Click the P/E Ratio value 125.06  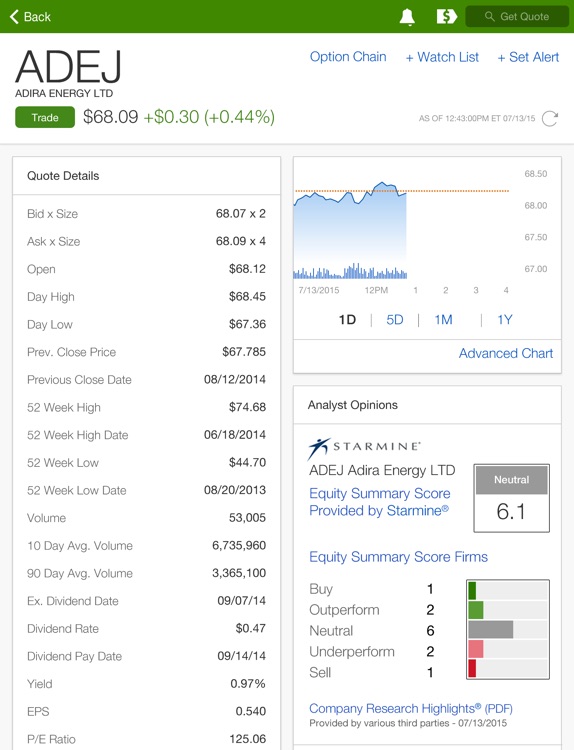coord(248,739)
